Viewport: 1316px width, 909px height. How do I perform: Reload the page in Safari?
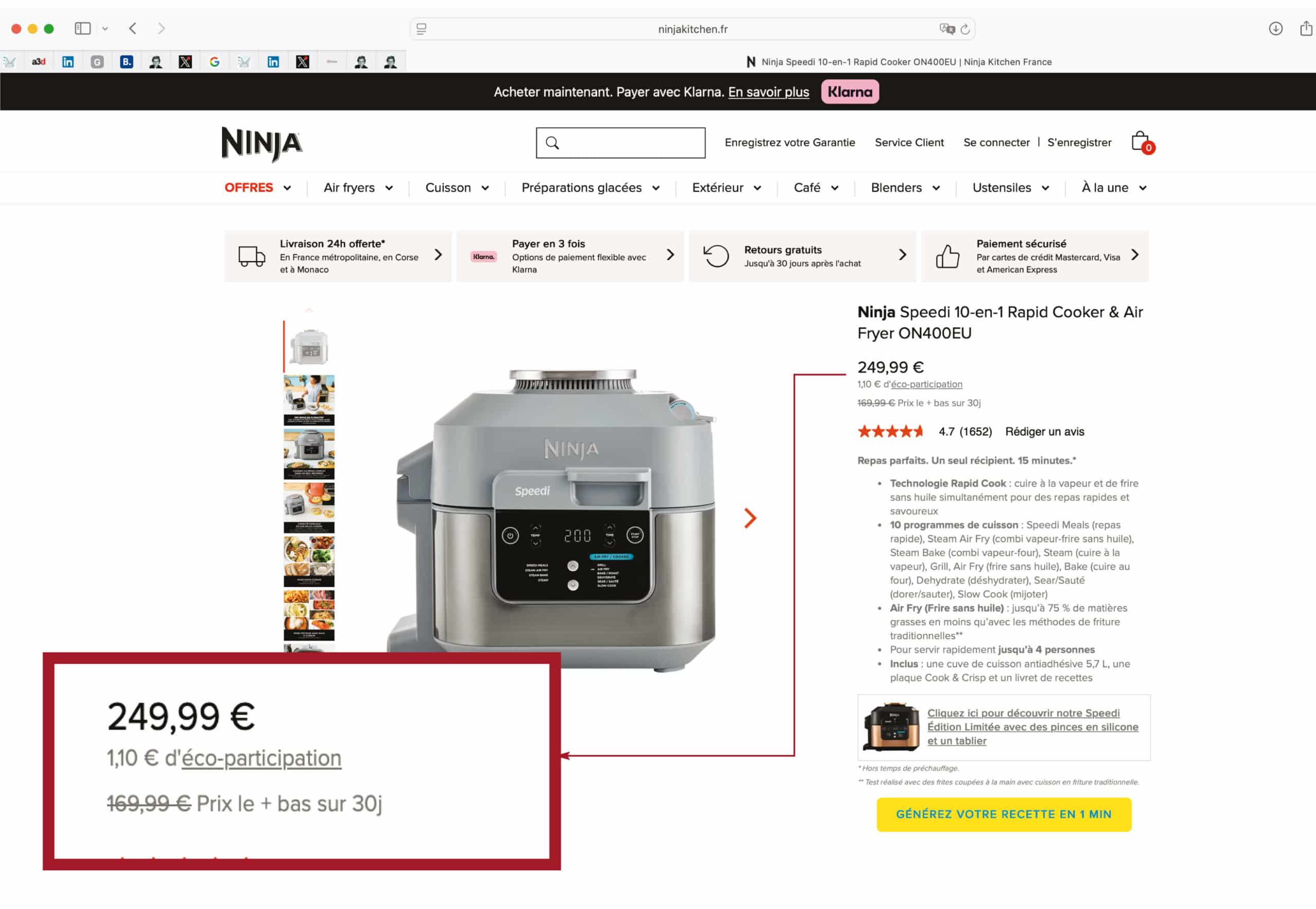[x=965, y=29]
